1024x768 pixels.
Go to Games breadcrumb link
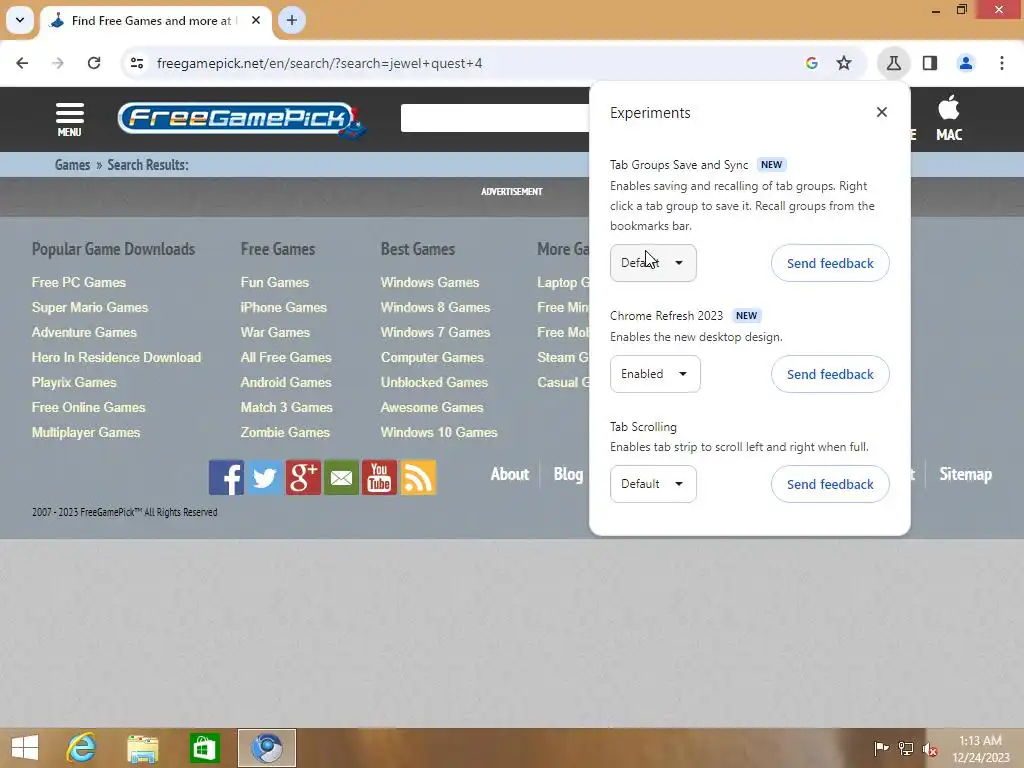pos(72,165)
